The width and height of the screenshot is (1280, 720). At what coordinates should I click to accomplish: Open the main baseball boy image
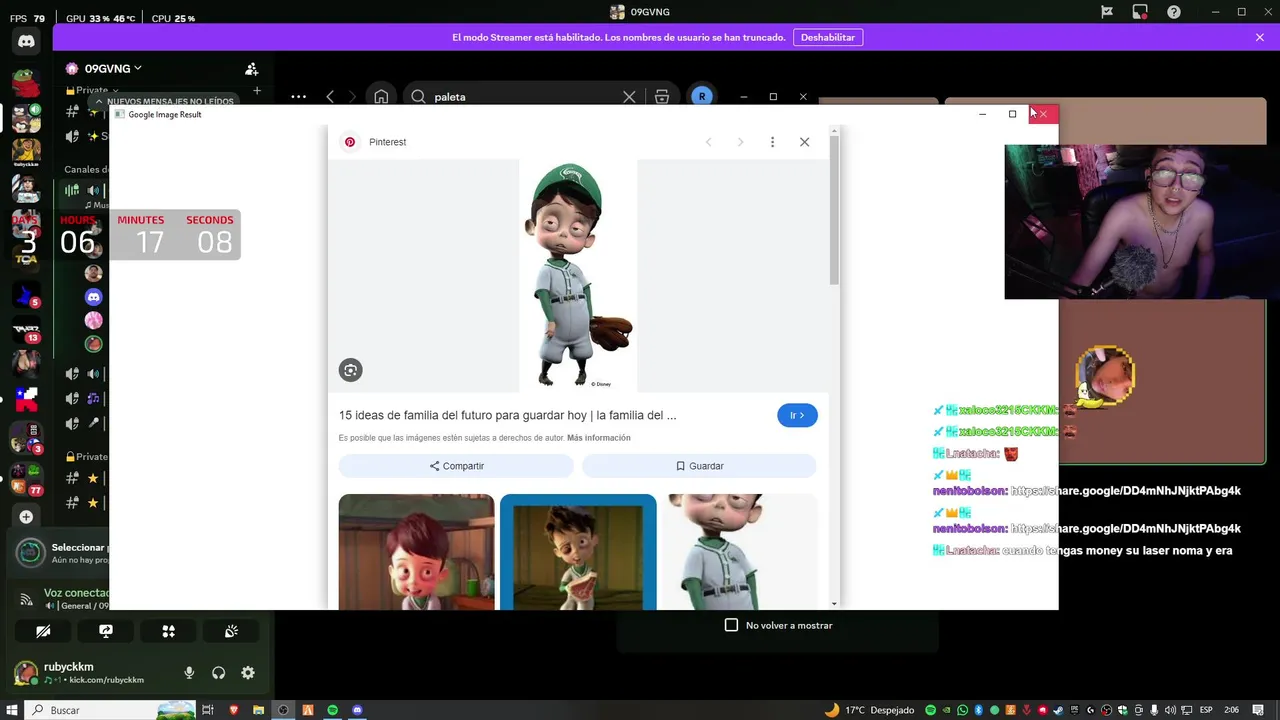[578, 275]
